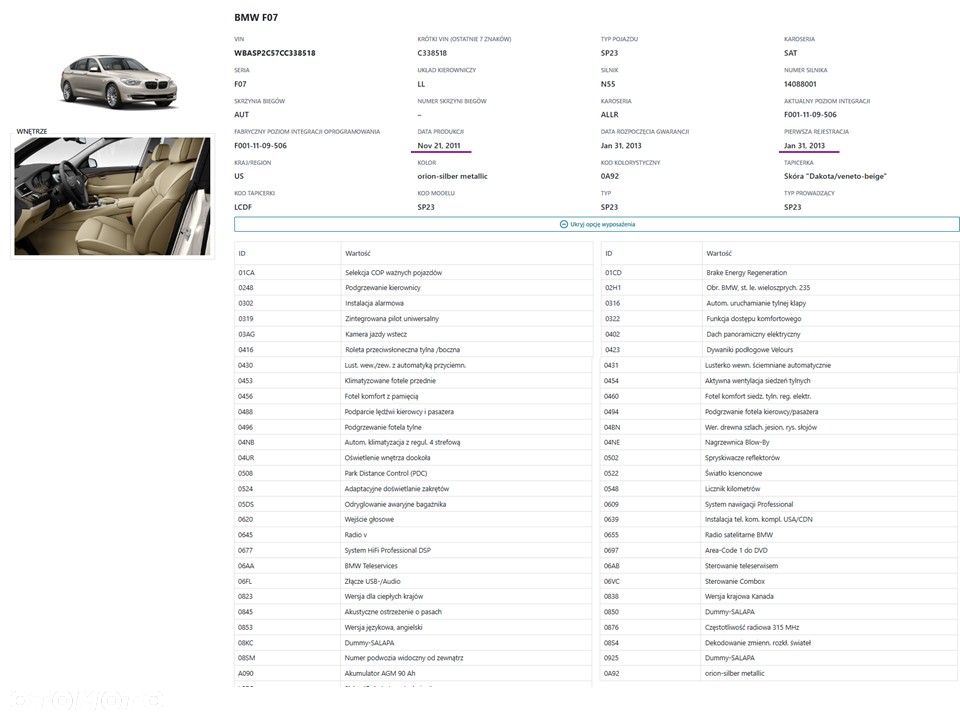Select row Światło ksenonowe
The width and height of the screenshot is (960, 720).
click(x=780, y=473)
